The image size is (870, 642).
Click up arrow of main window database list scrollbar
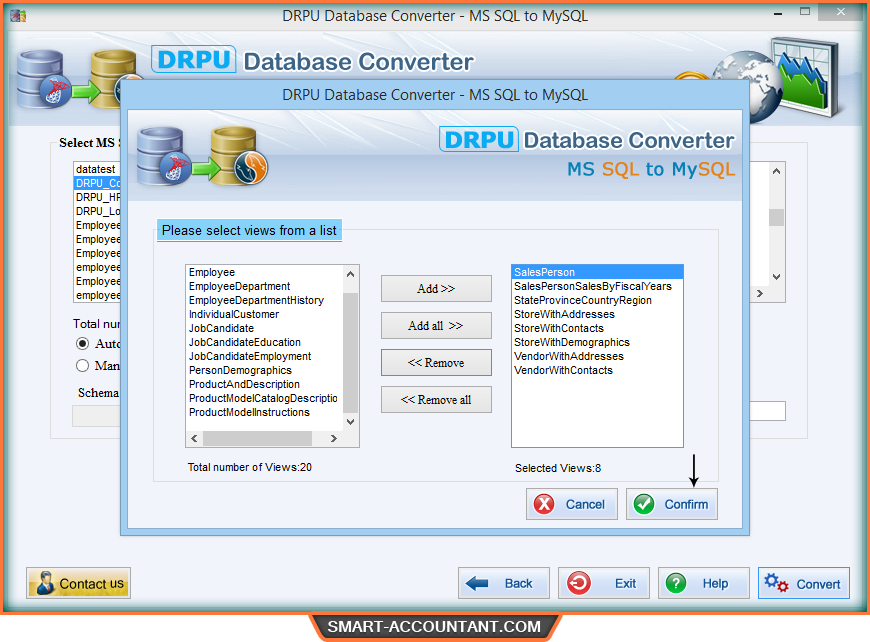click(776, 171)
